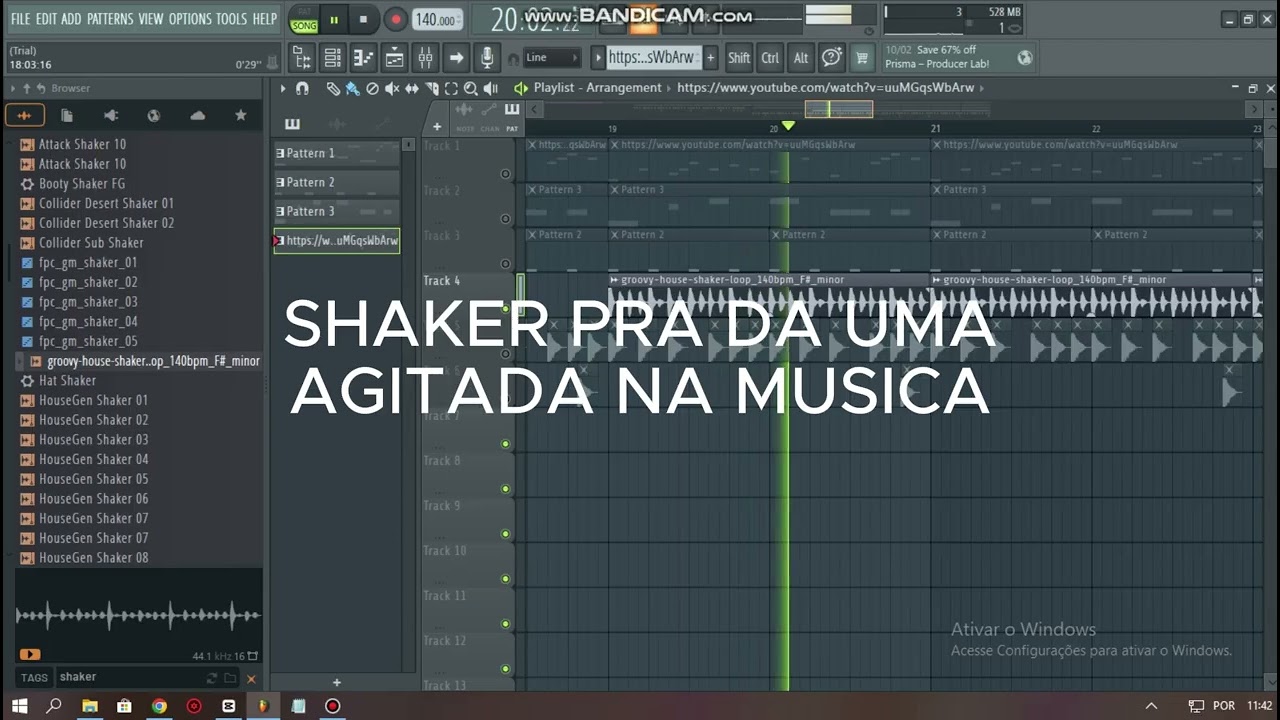This screenshot has height=720, width=1280.
Task: Click the Ctrl modifier button
Action: point(770,58)
